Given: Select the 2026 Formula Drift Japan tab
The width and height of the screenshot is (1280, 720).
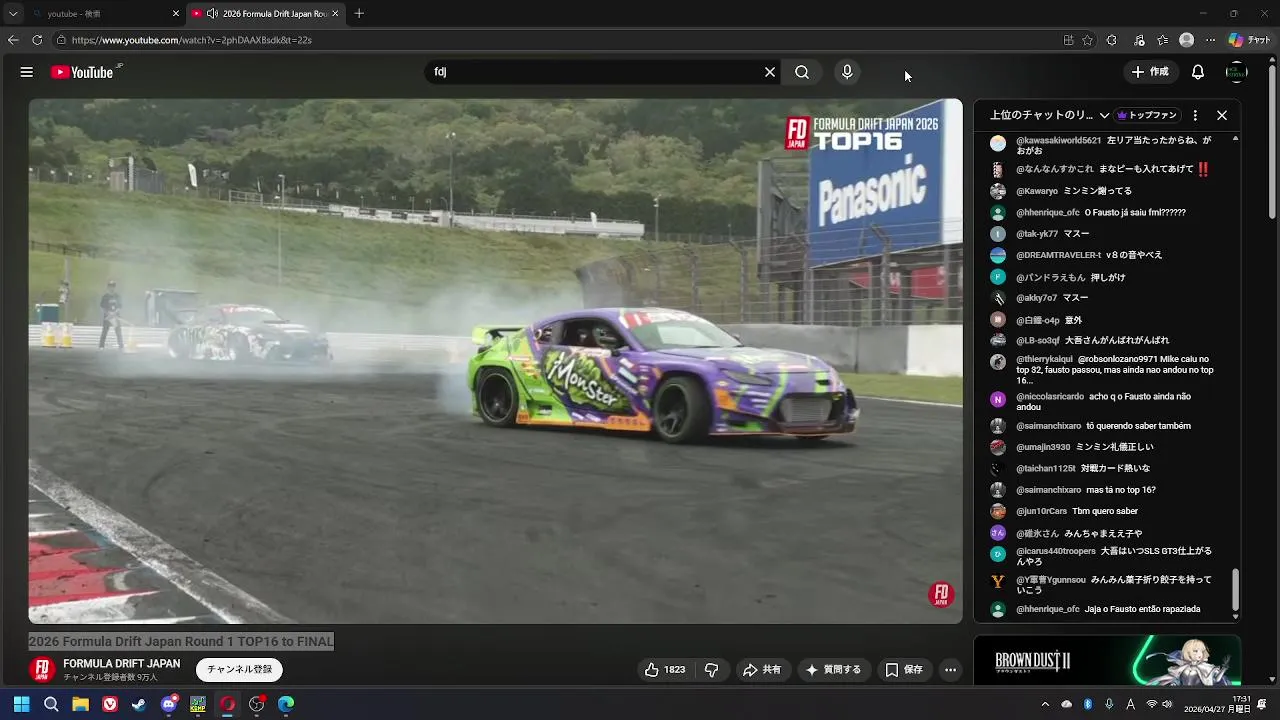Looking at the screenshot, I should coord(267,14).
